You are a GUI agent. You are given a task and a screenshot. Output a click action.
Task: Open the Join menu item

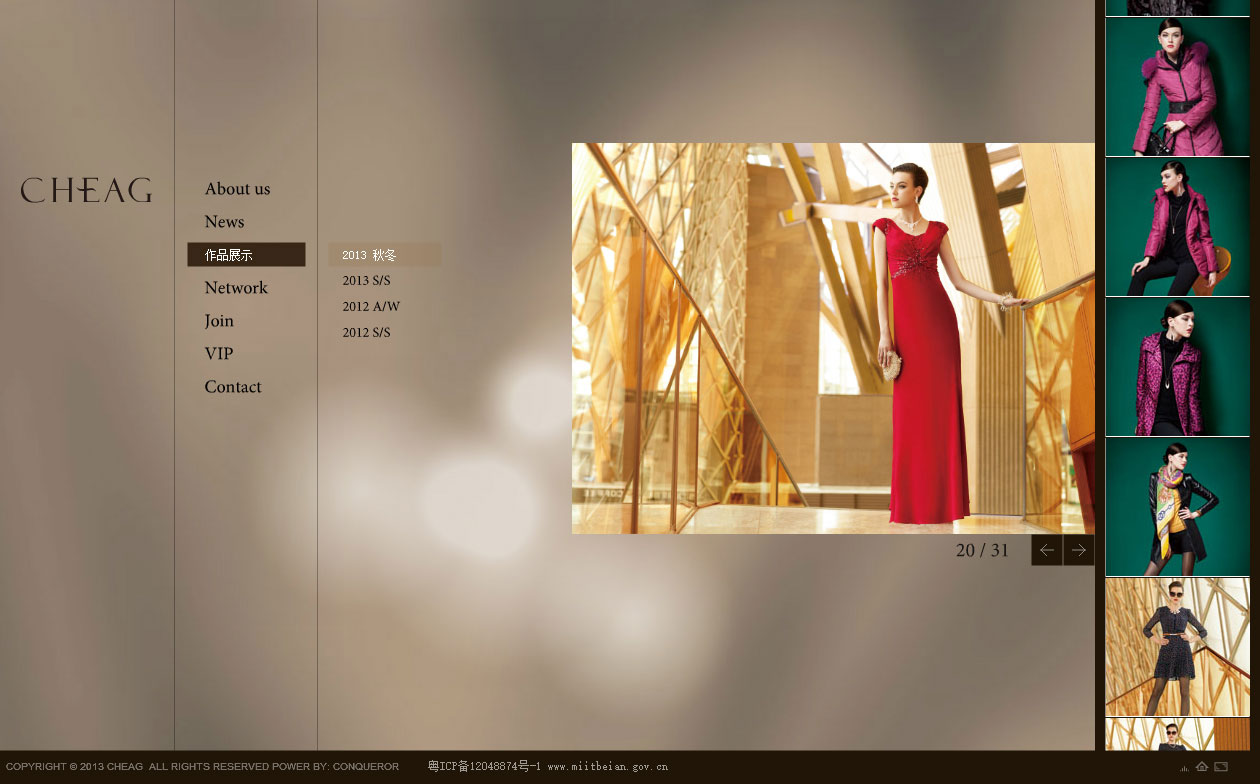pos(219,321)
